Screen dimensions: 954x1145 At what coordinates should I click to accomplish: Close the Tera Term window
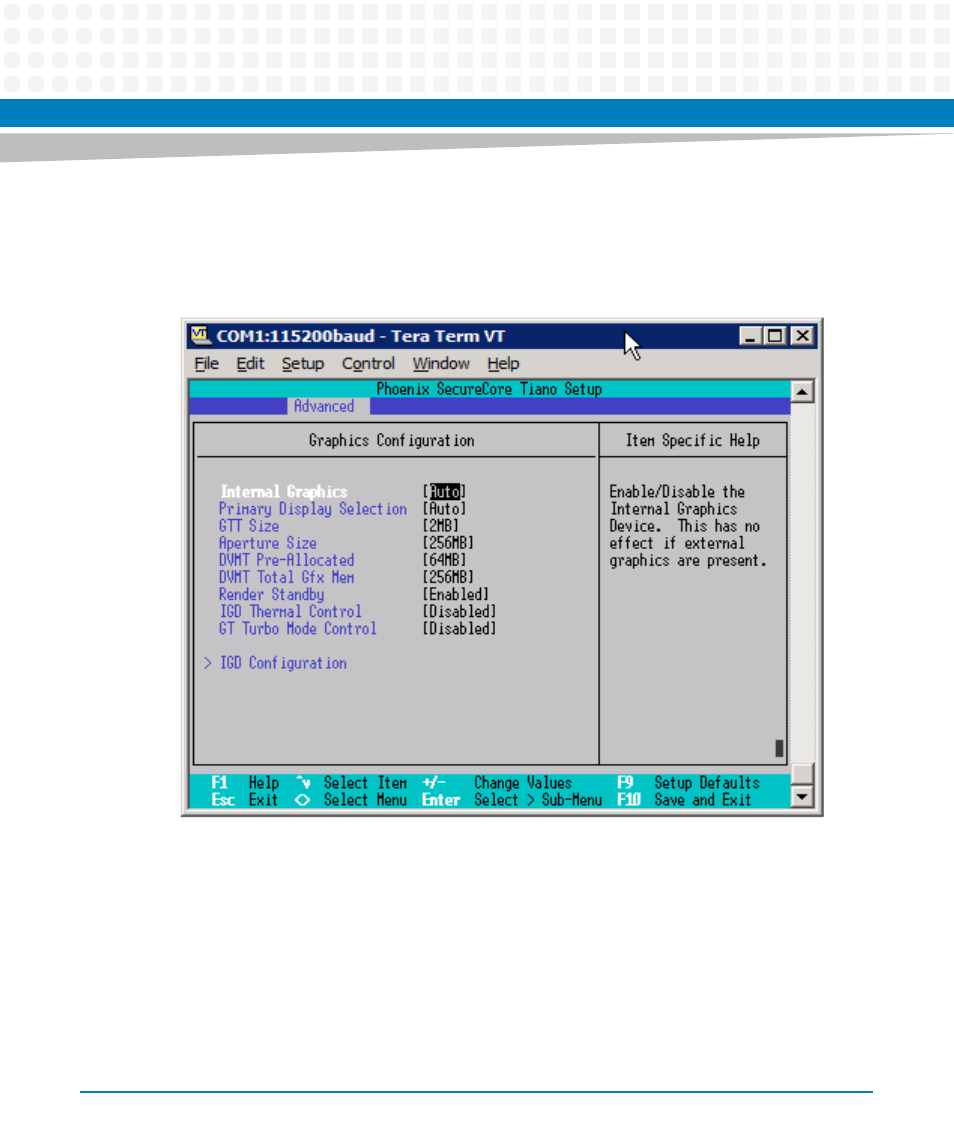(x=803, y=336)
